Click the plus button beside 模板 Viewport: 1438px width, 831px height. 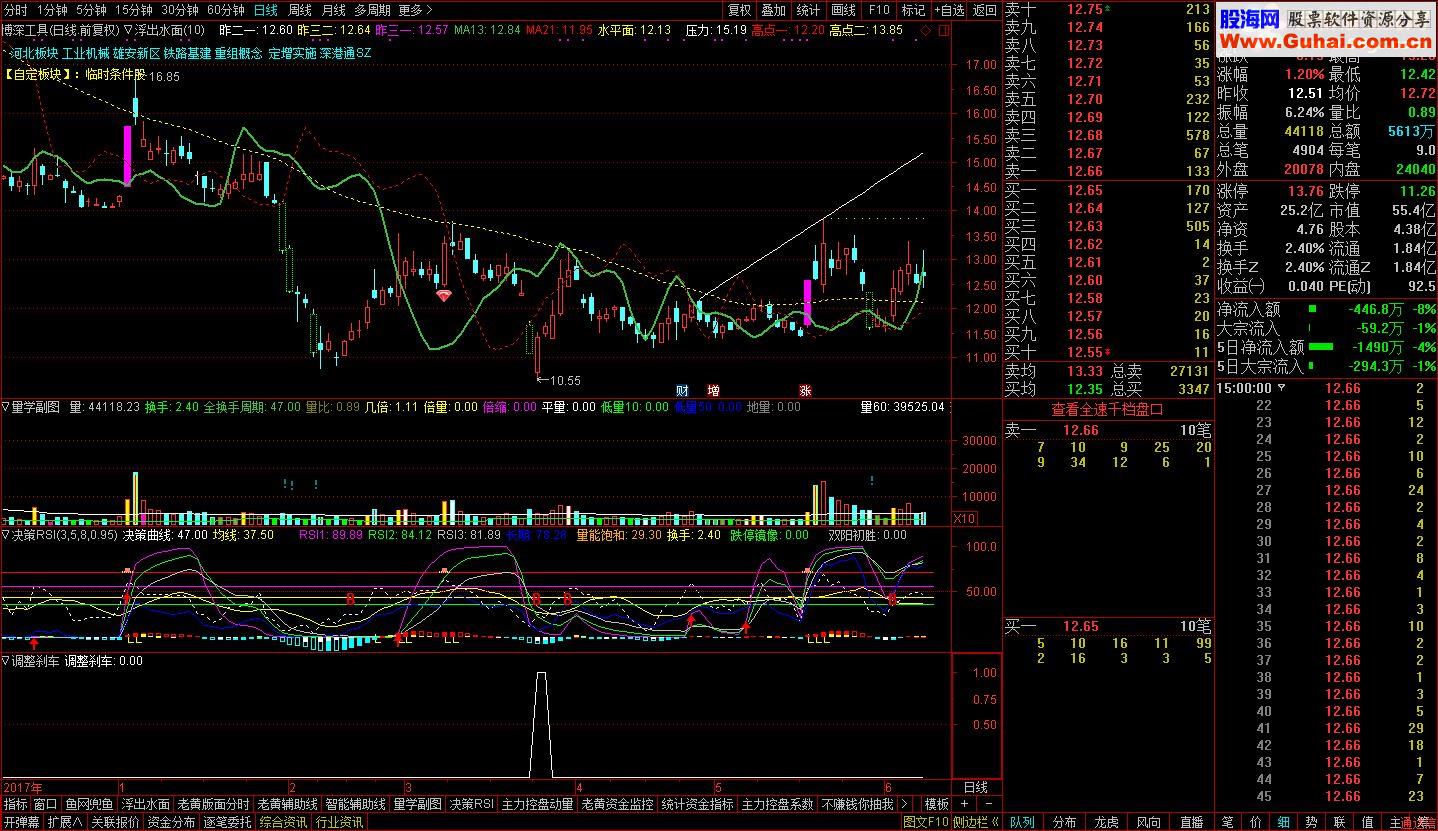click(x=964, y=804)
